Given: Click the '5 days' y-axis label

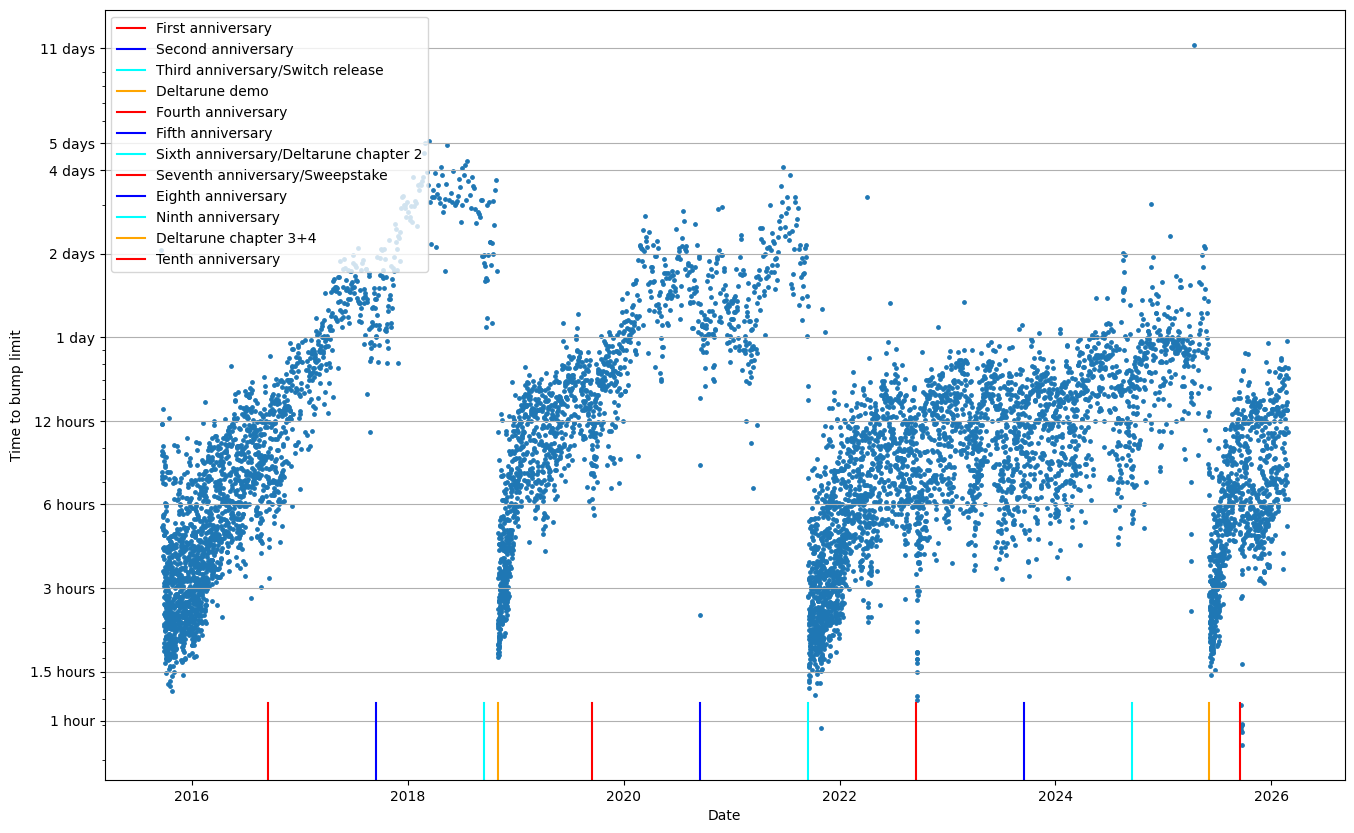Looking at the screenshot, I should point(73,143).
